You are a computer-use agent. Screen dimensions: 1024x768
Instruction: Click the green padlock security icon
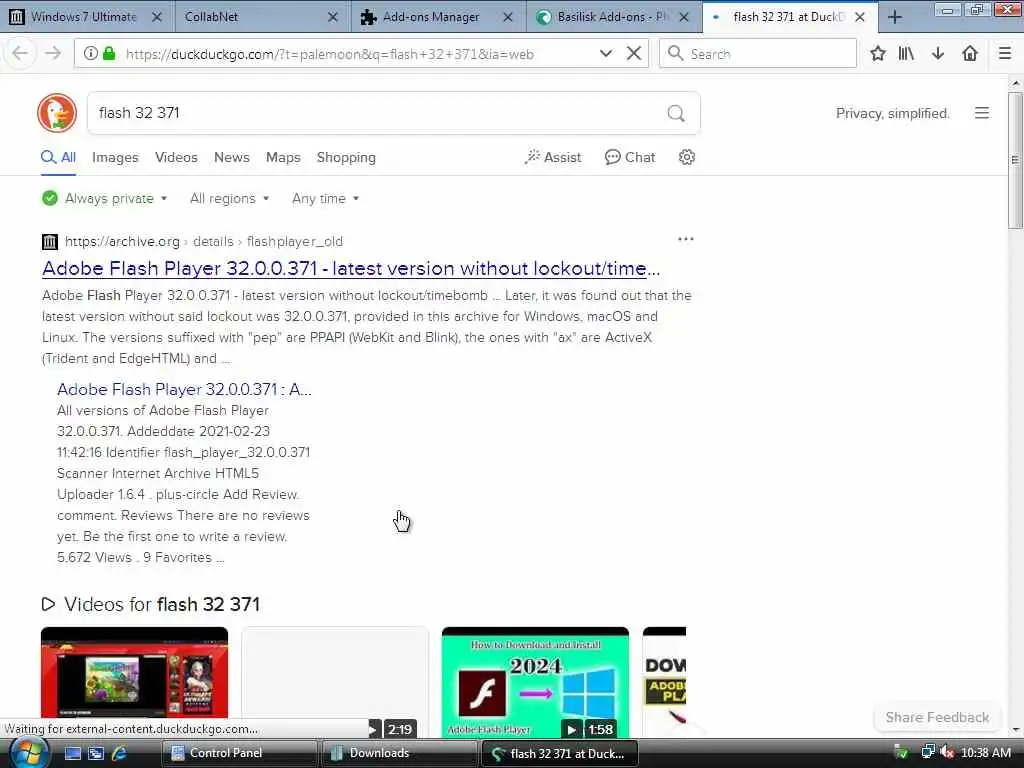tap(110, 54)
